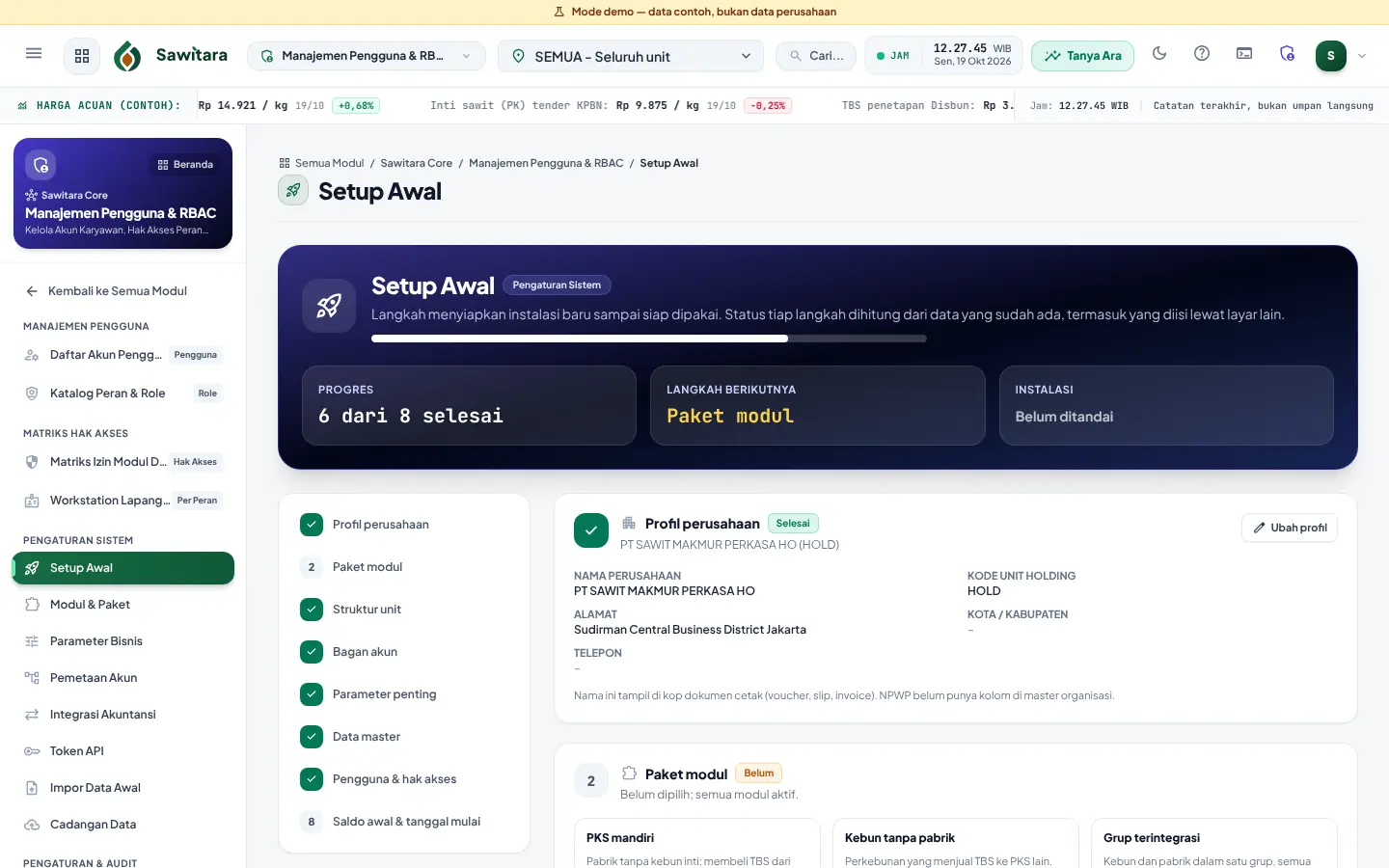Screen dimensions: 1389x868
Task: Open the terminal console icon in header
Action: pos(1244,54)
